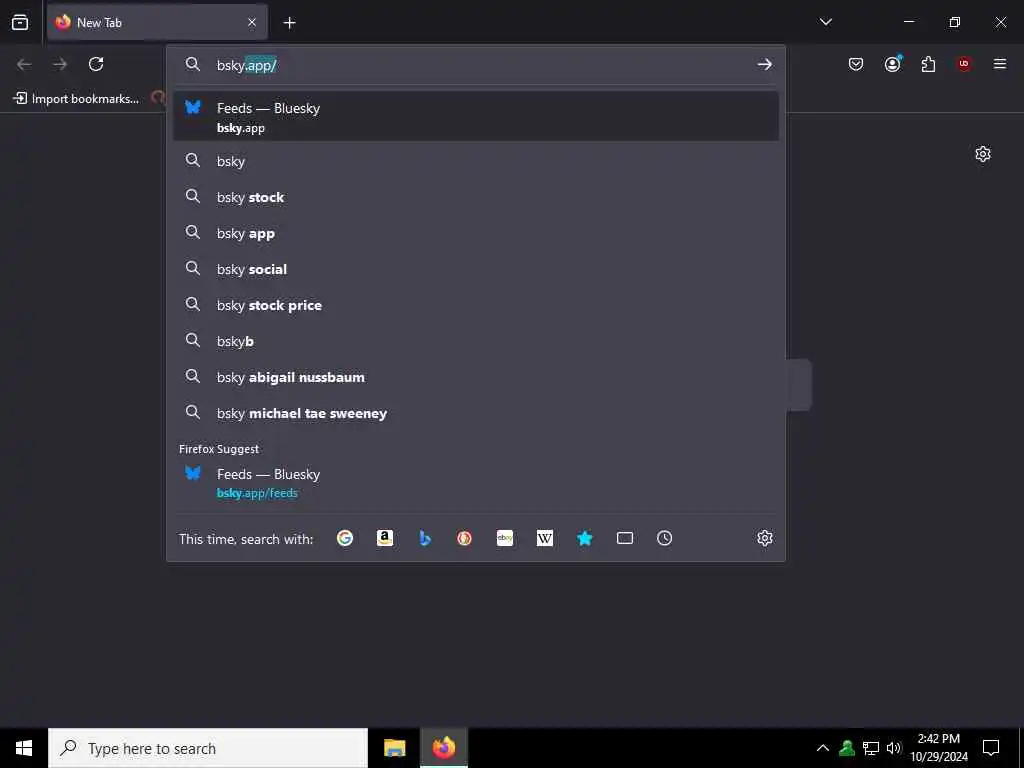Viewport: 1024px width, 768px height.
Task: Search this time with DuckDuckGo
Action: (464, 538)
